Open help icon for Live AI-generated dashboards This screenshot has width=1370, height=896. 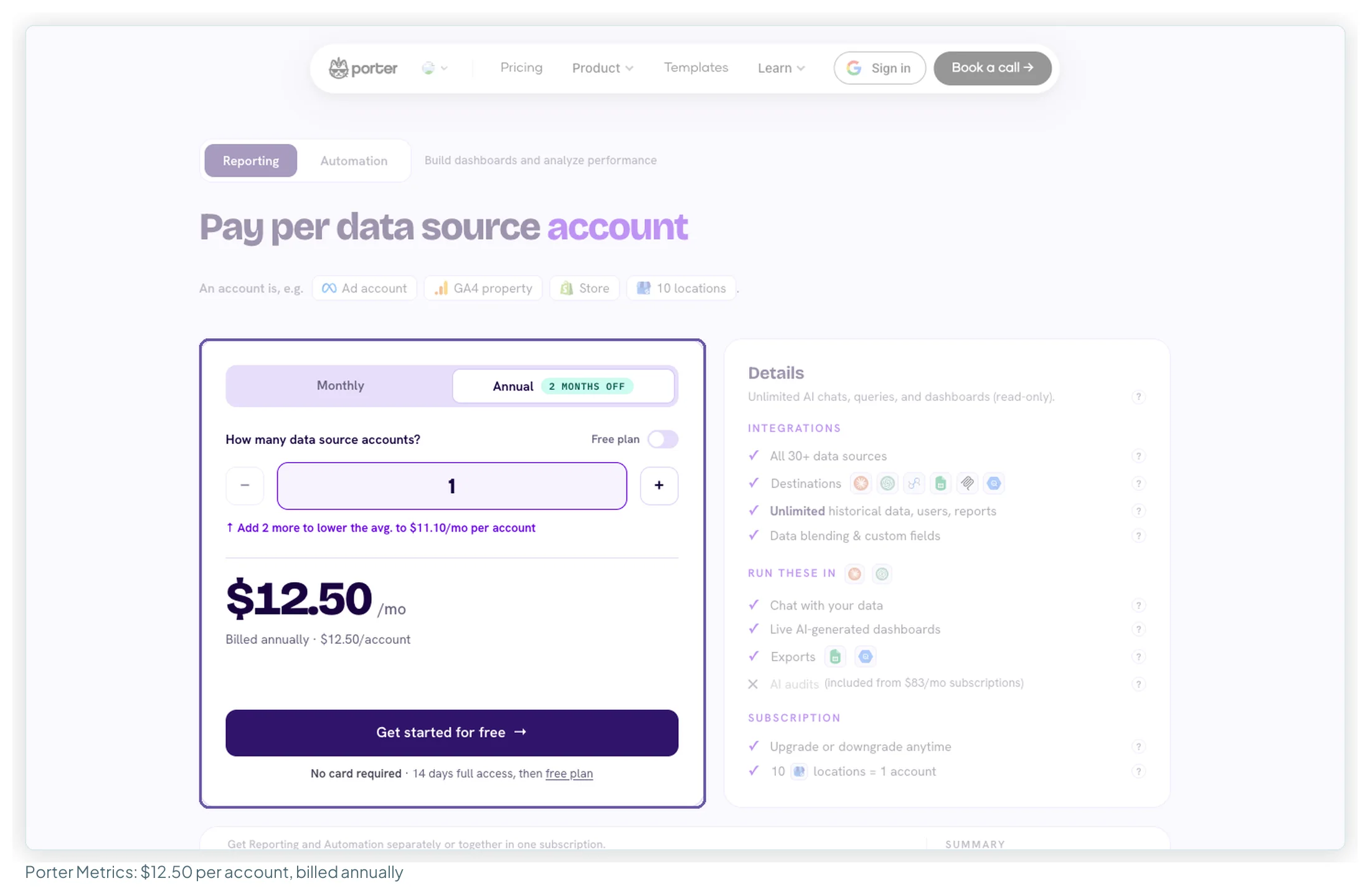[1138, 630]
